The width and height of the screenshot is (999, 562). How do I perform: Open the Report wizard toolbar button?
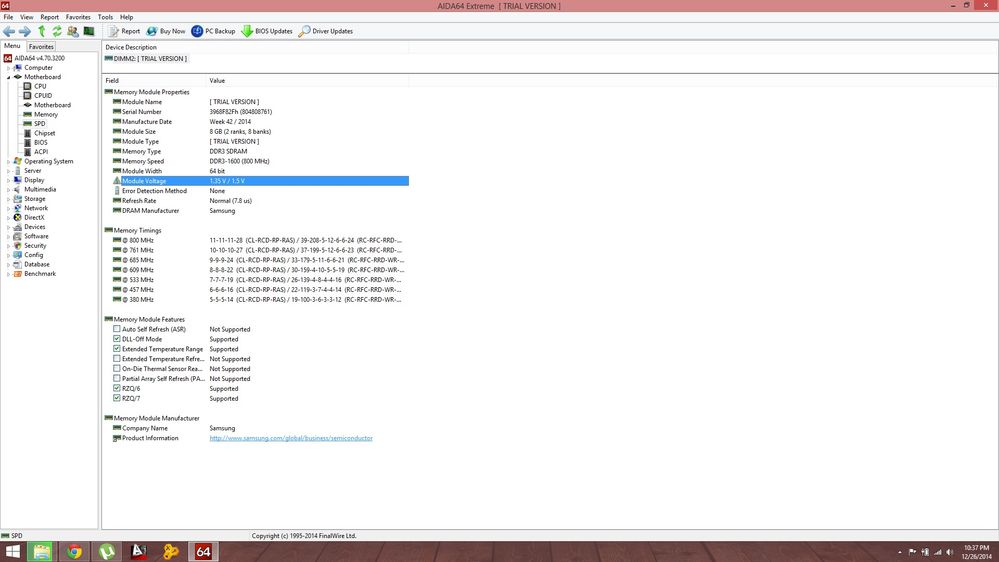[124, 31]
